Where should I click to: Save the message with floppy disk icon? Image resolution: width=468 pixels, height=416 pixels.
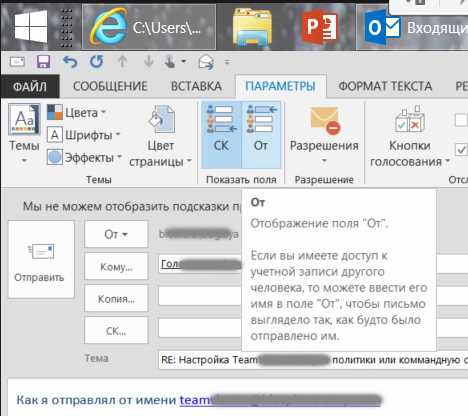pos(43,62)
